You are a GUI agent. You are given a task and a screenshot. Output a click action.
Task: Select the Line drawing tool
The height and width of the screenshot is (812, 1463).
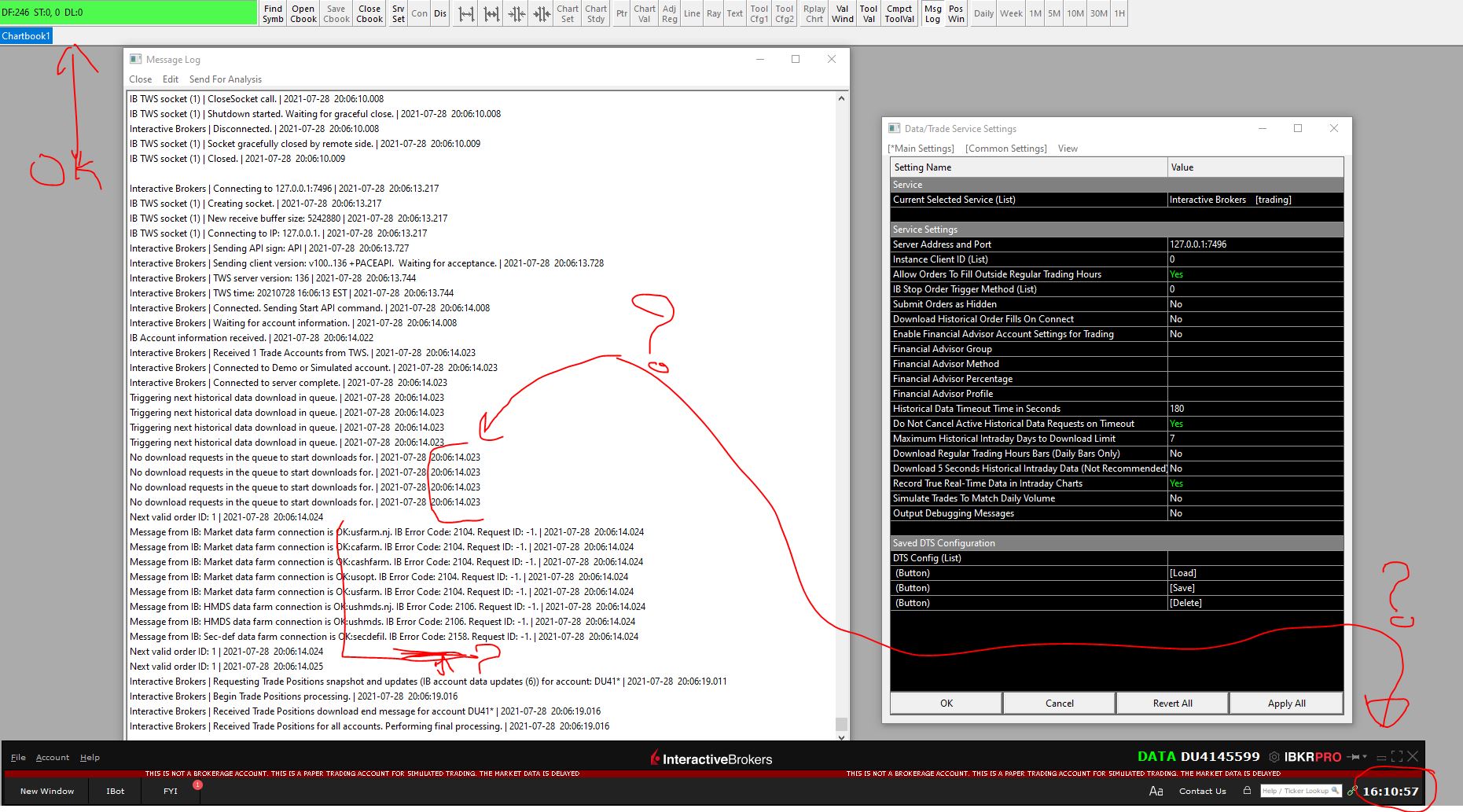click(x=692, y=13)
